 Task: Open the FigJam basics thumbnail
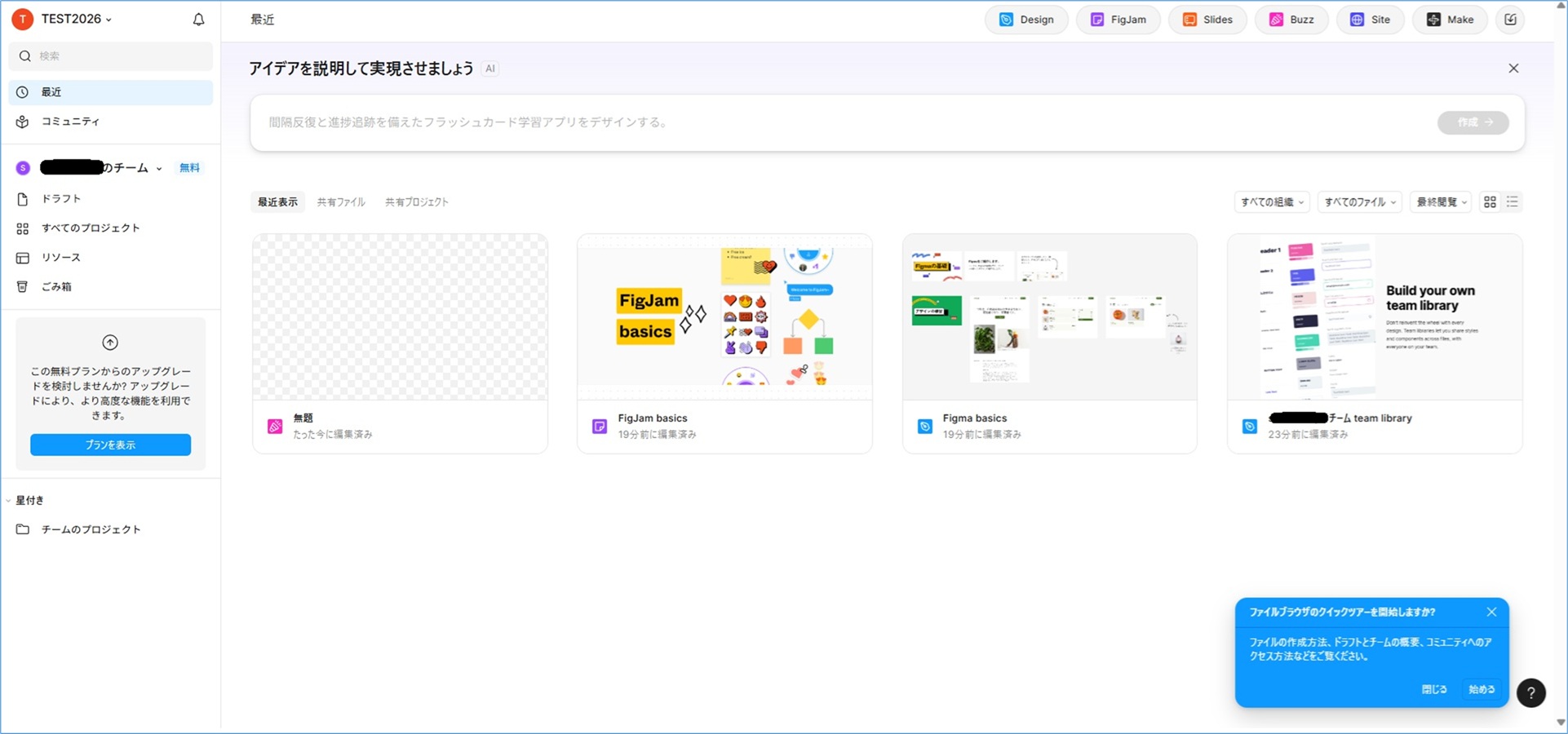(724, 317)
